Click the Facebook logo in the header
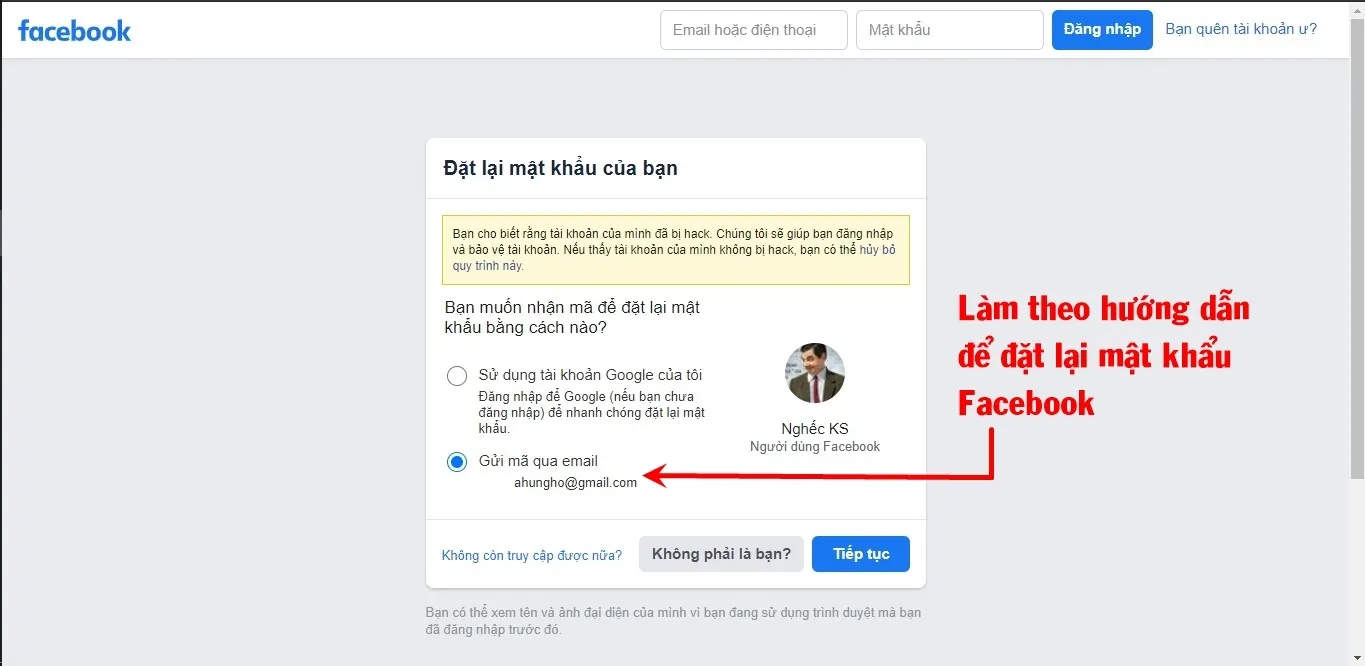This screenshot has height=666, width=1365. pos(74,30)
